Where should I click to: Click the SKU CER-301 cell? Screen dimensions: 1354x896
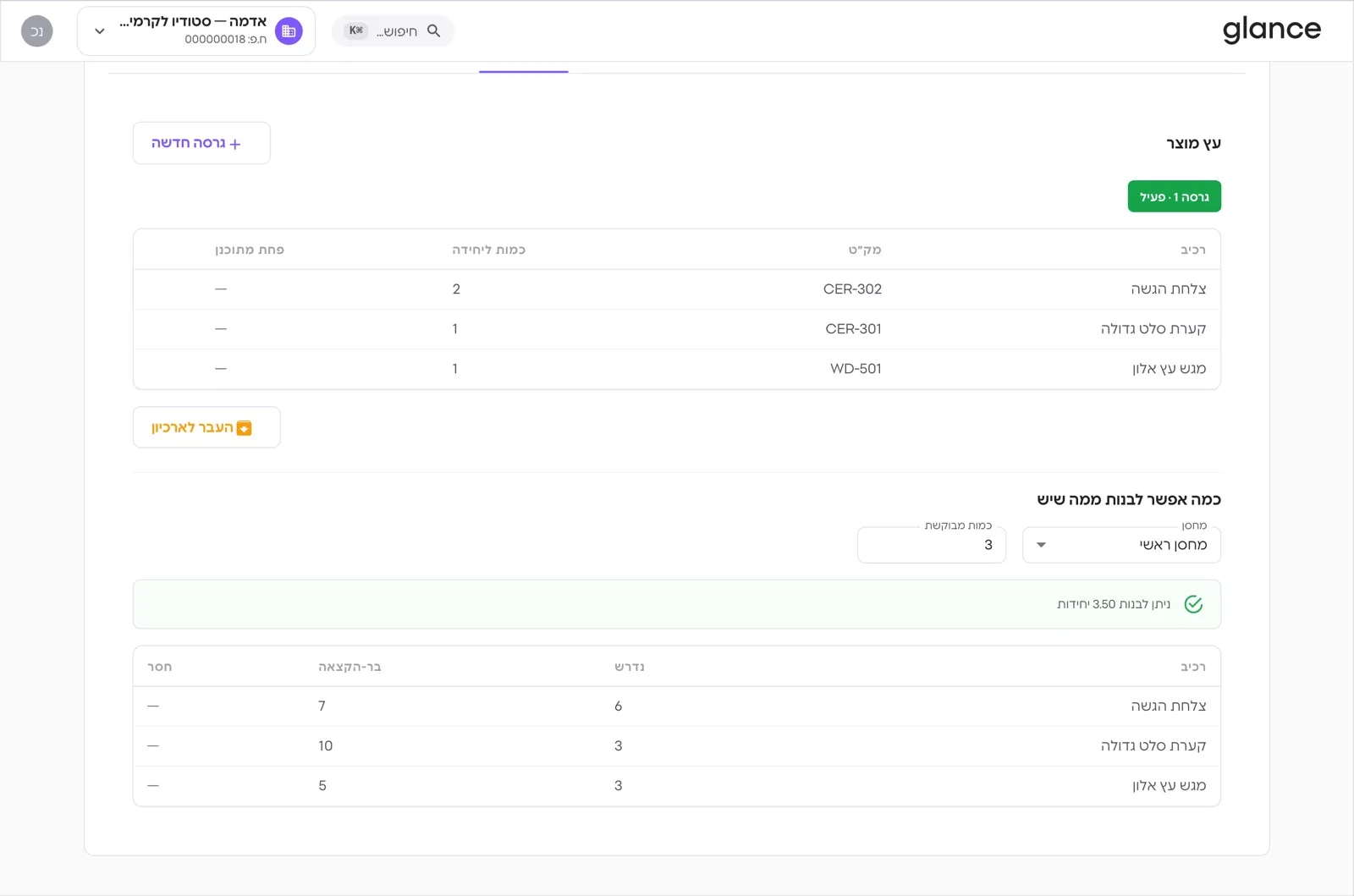point(853,329)
